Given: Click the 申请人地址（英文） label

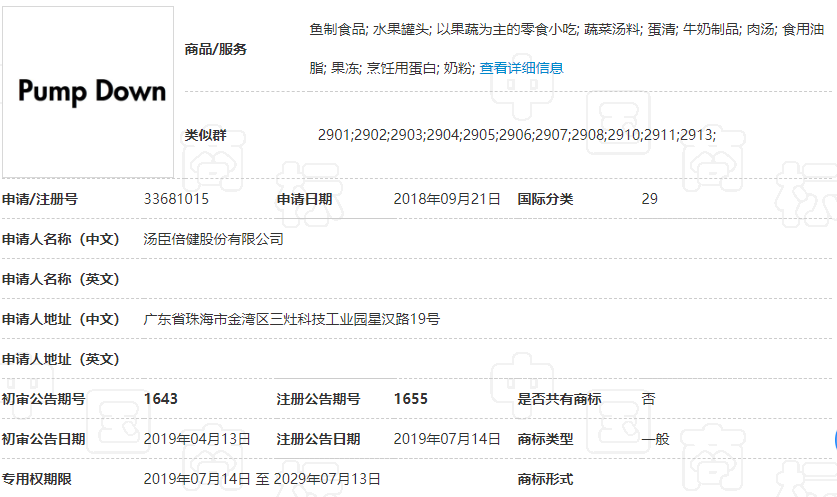Looking at the screenshot, I should coord(61,359).
